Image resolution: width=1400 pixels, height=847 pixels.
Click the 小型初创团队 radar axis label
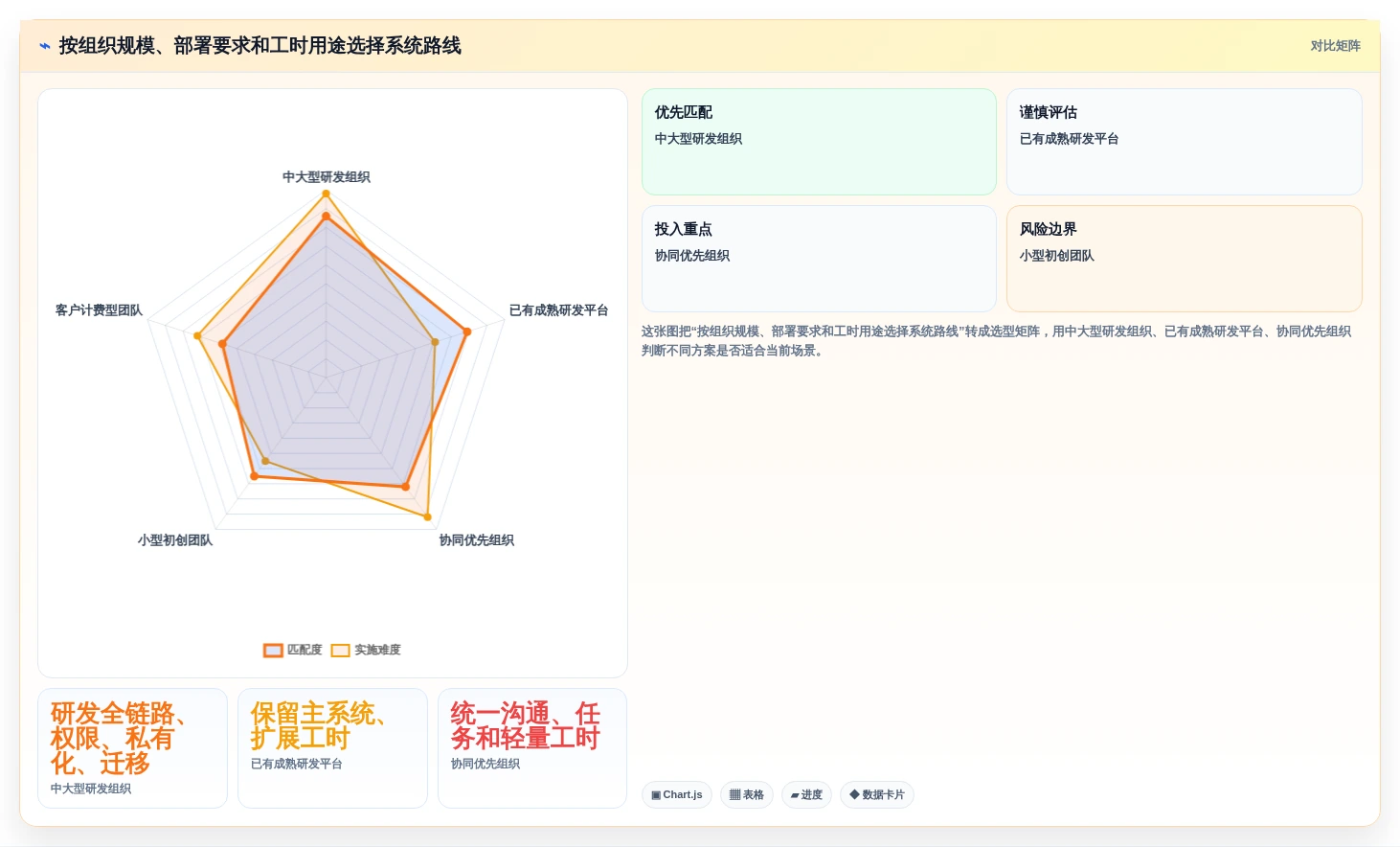174,540
